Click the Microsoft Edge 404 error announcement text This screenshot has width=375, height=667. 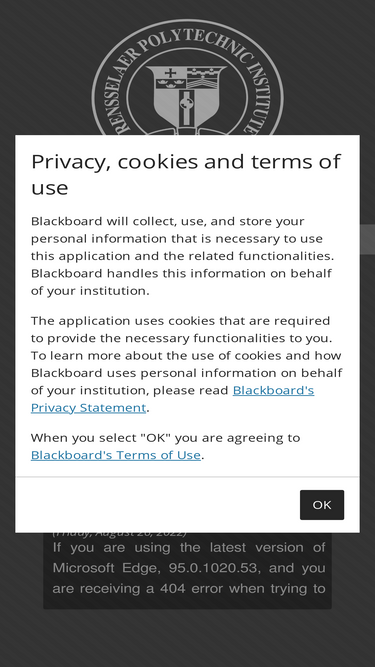[189, 567]
